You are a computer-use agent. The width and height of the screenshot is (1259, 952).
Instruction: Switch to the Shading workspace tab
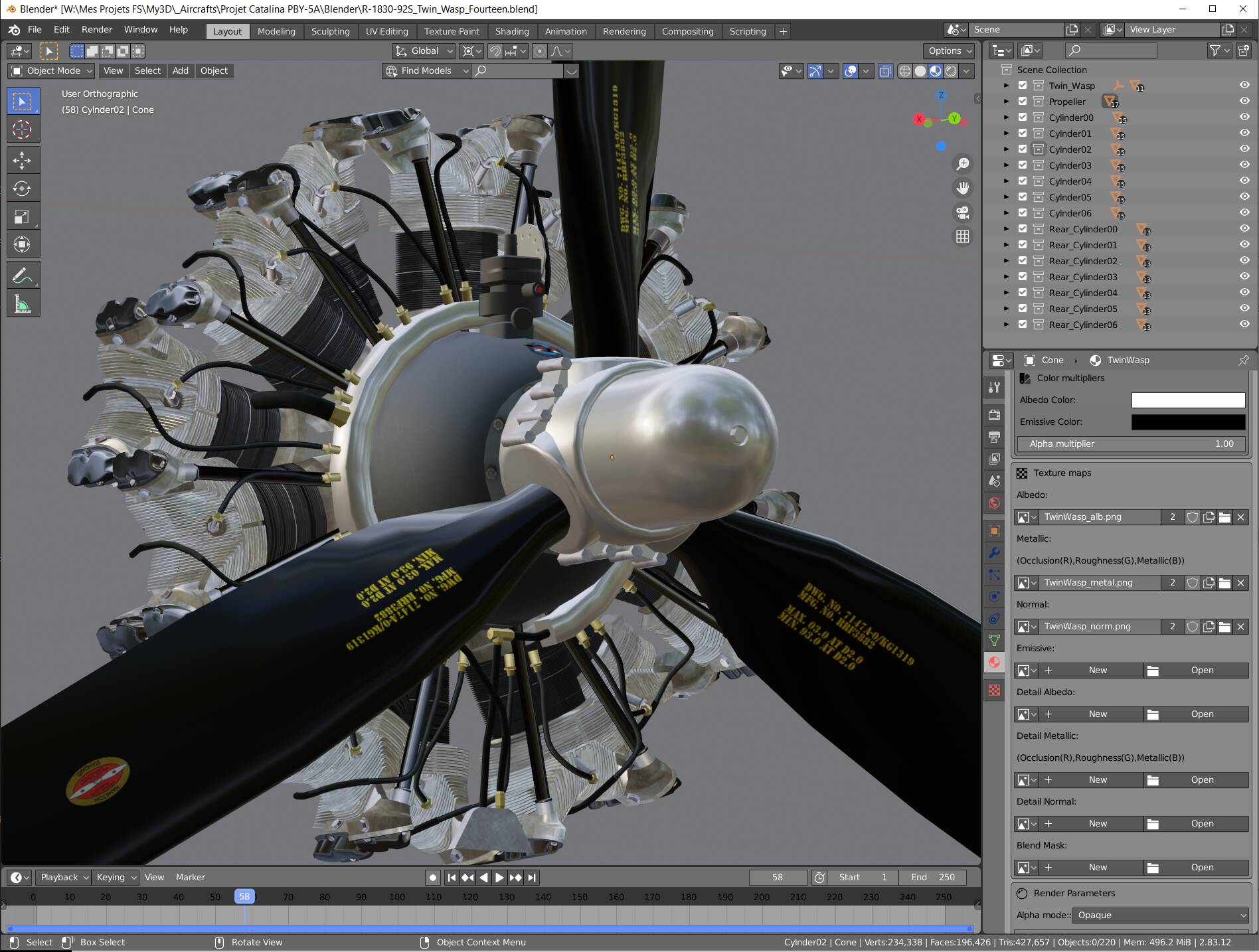click(x=511, y=31)
